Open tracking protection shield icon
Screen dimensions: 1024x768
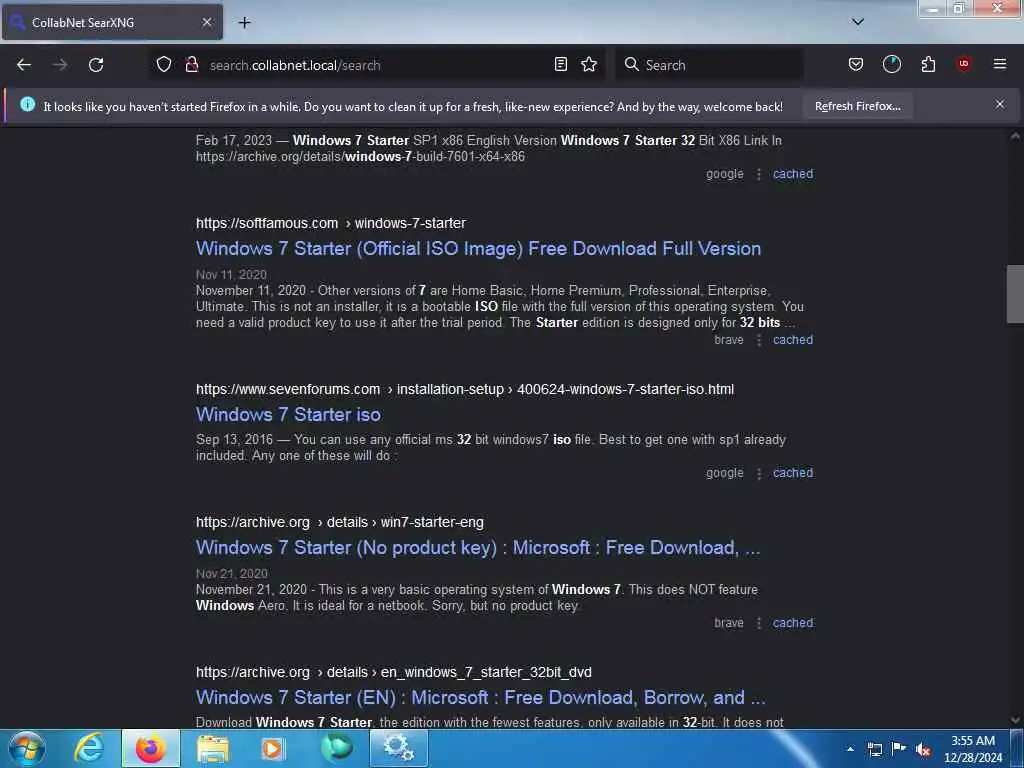click(x=164, y=65)
